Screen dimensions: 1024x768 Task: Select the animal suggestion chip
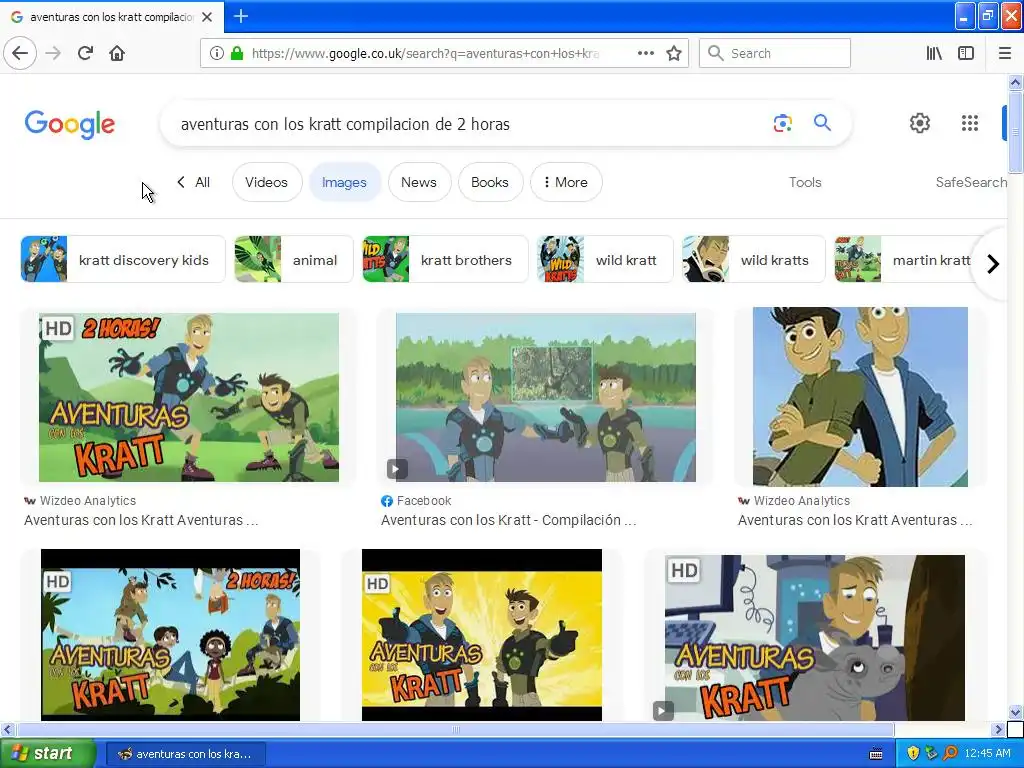[293, 259]
